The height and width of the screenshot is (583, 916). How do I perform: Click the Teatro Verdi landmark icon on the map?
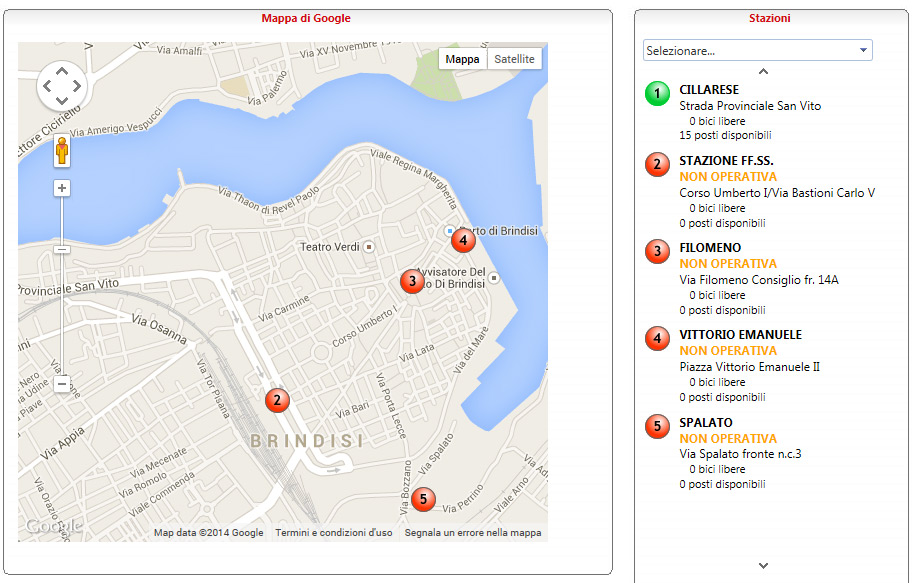[x=369, y=247]
